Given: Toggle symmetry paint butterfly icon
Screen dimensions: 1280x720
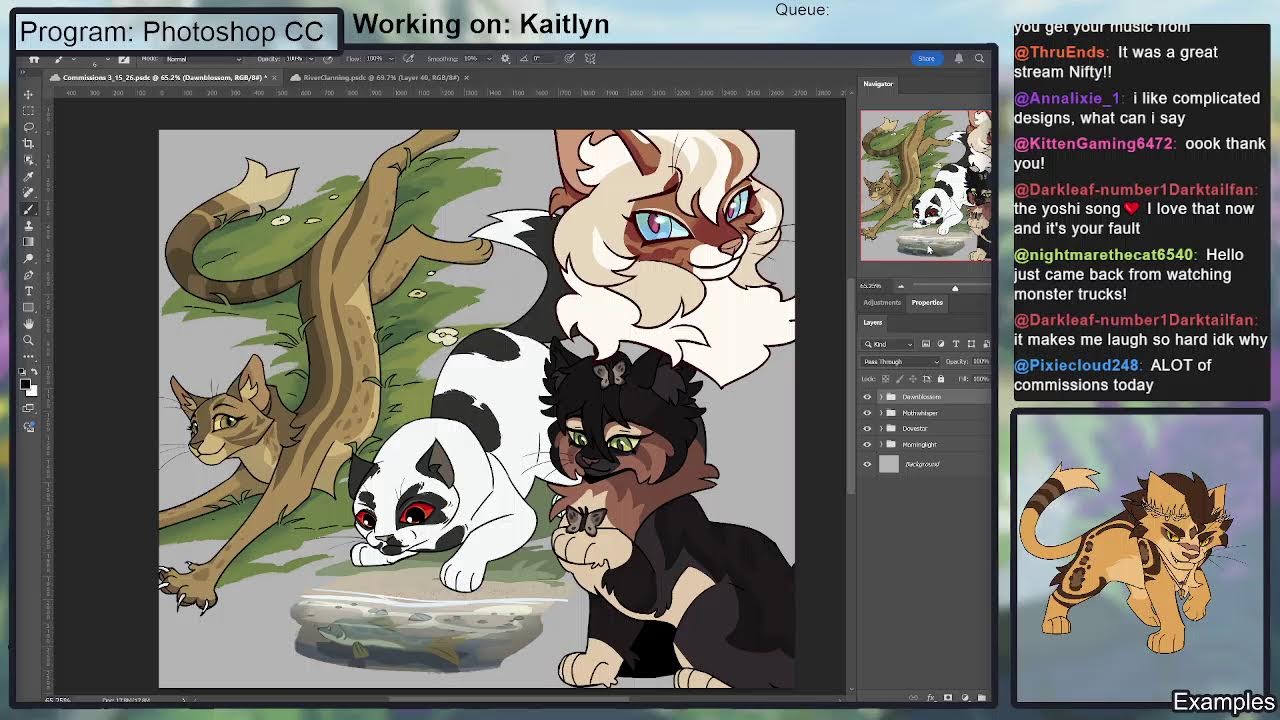Looking at the screenshot, I should pos(590,58).
